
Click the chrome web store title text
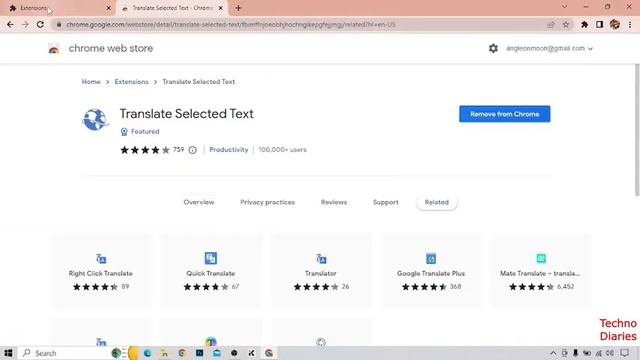111,48
